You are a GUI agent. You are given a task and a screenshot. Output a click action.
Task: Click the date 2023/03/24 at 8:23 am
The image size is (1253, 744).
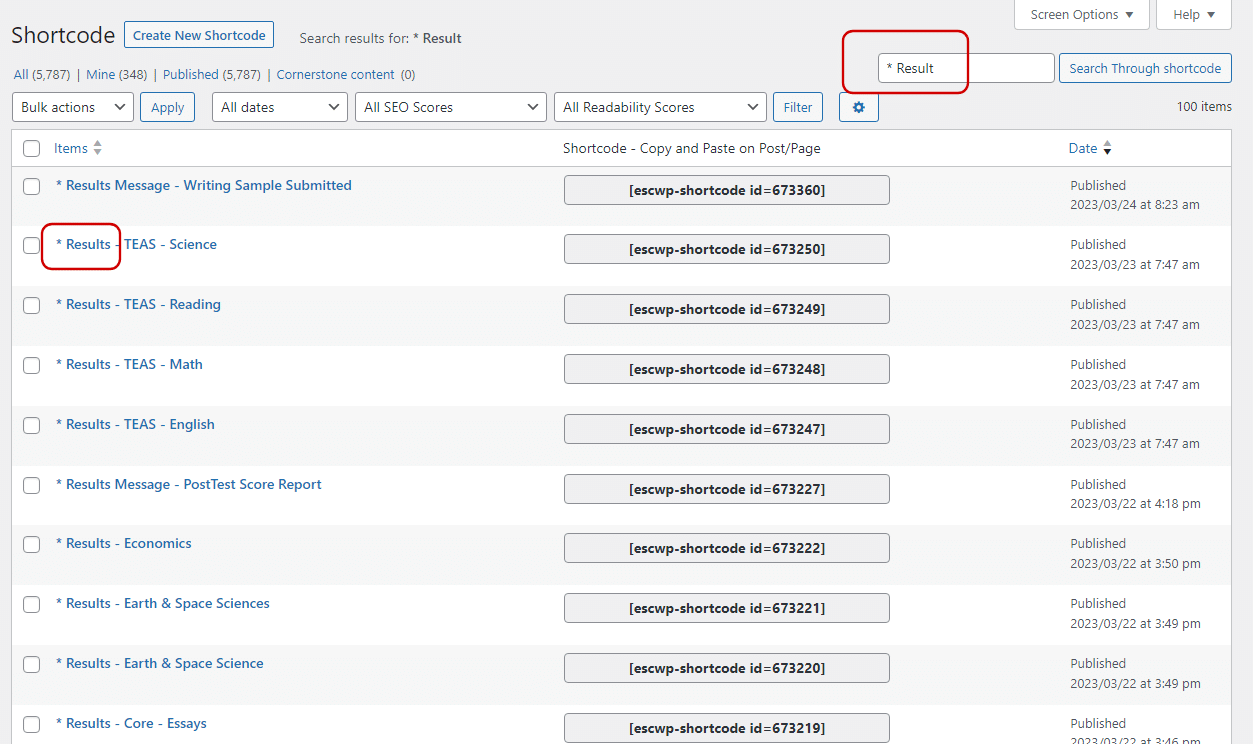click(x=1135, y=205)
